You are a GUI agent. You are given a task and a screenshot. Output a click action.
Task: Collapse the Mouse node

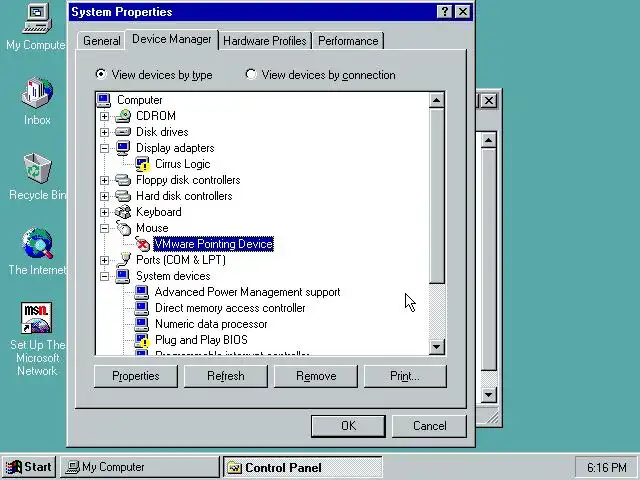point(104,228)
